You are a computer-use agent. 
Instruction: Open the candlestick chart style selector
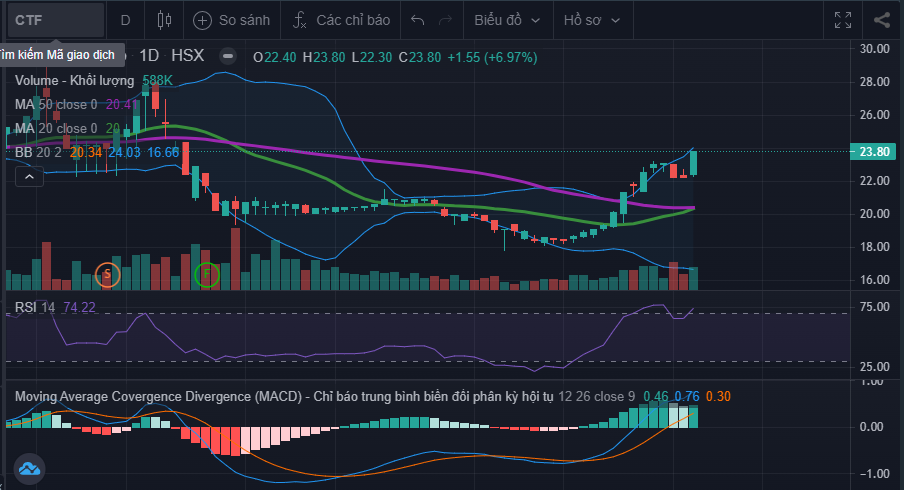164,20
